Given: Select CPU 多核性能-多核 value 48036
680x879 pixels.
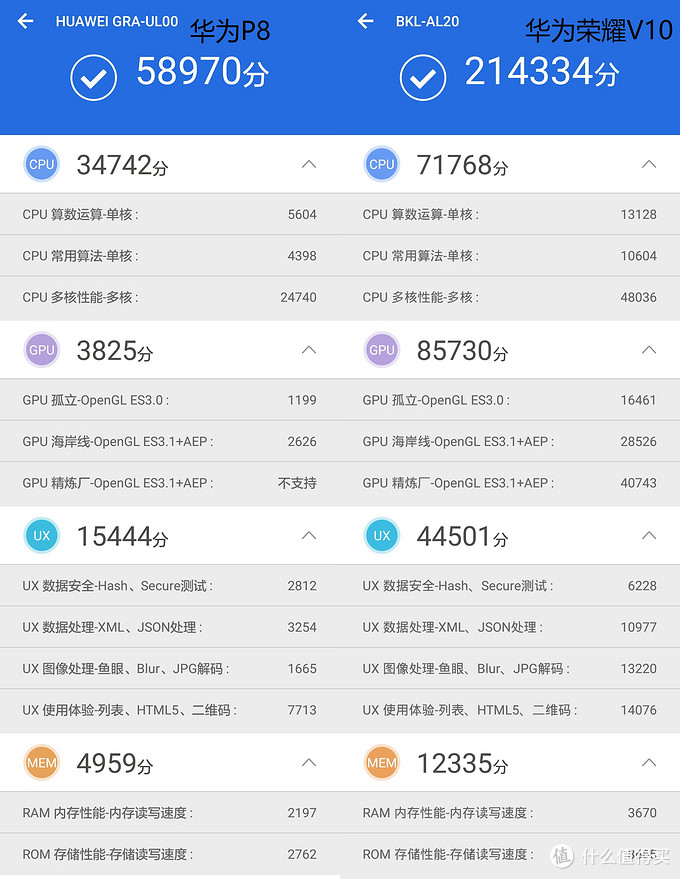Looking at the screenshot, I should click(x=639, y=297).
